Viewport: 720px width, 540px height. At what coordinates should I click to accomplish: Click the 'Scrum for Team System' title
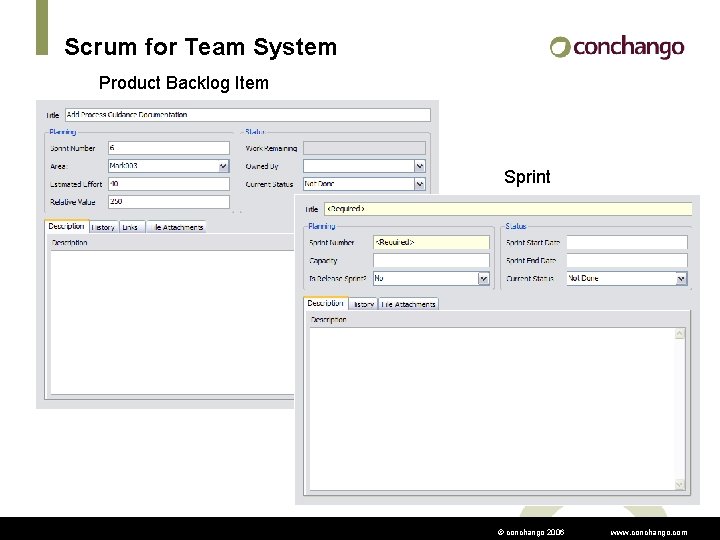pos(201,47)
